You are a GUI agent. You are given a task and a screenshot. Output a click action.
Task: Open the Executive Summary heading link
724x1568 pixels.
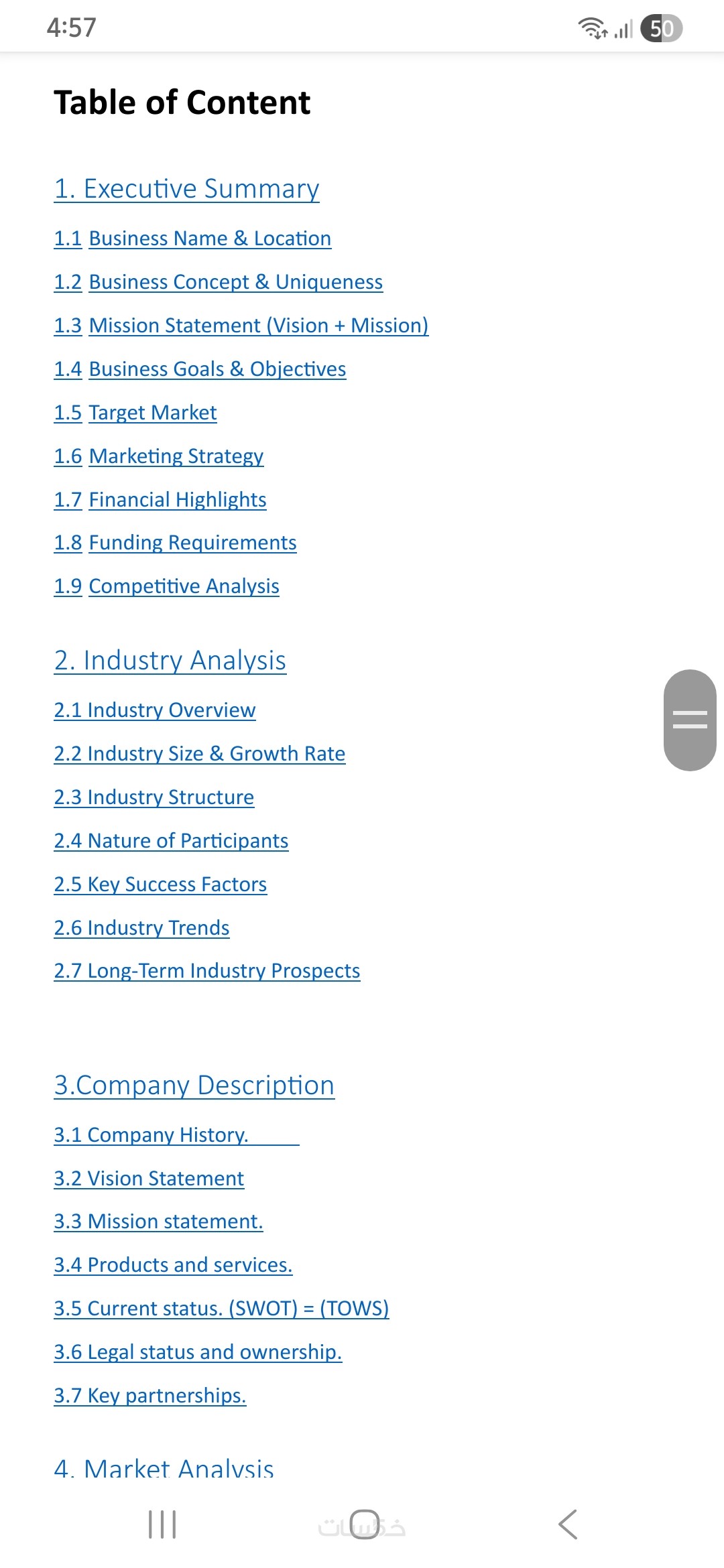[186, 189]
